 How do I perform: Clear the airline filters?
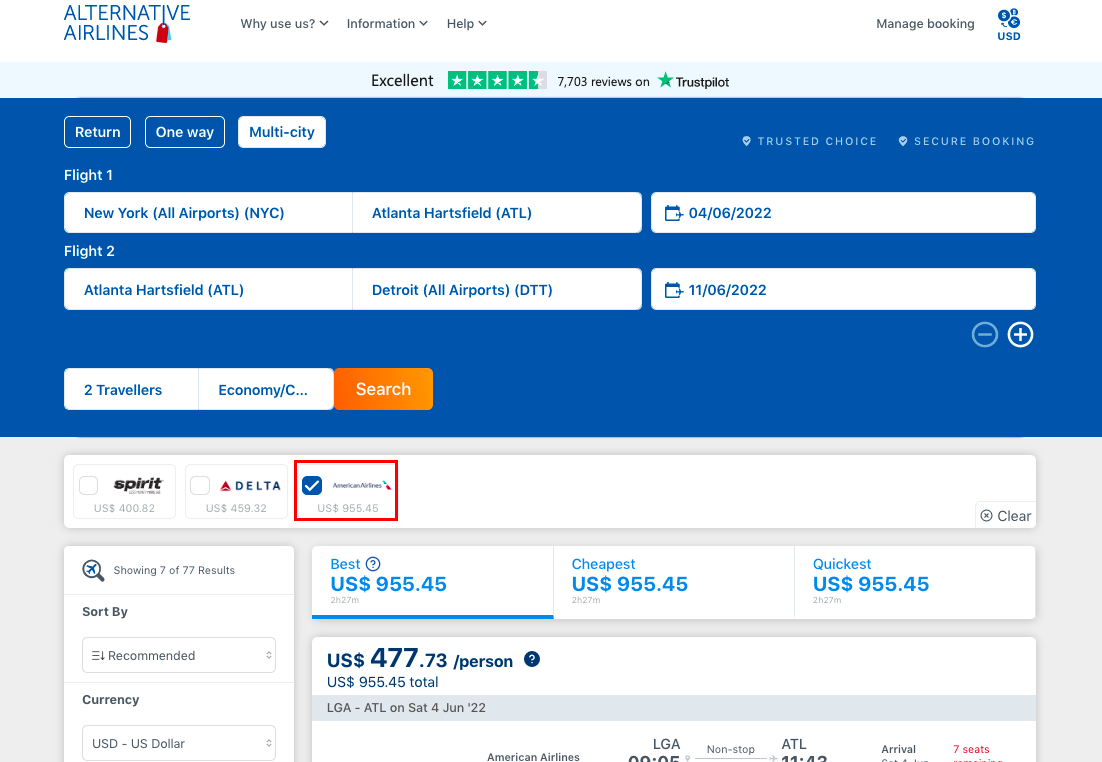click(x=1006, y=516)
